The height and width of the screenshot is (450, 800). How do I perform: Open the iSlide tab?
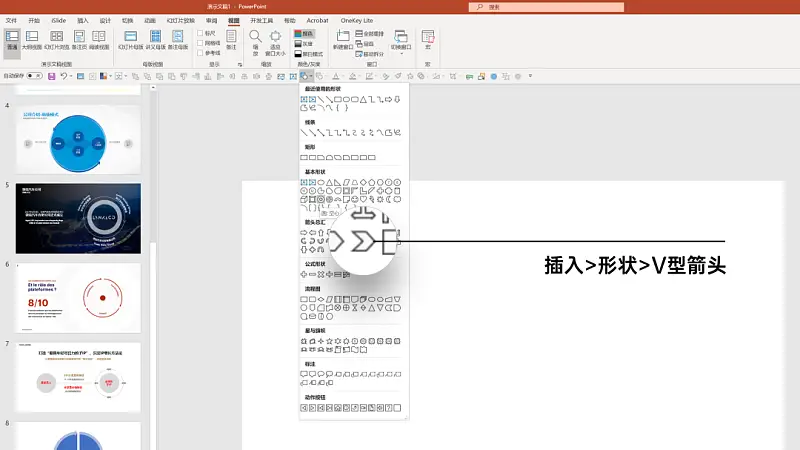click(59, 20)
